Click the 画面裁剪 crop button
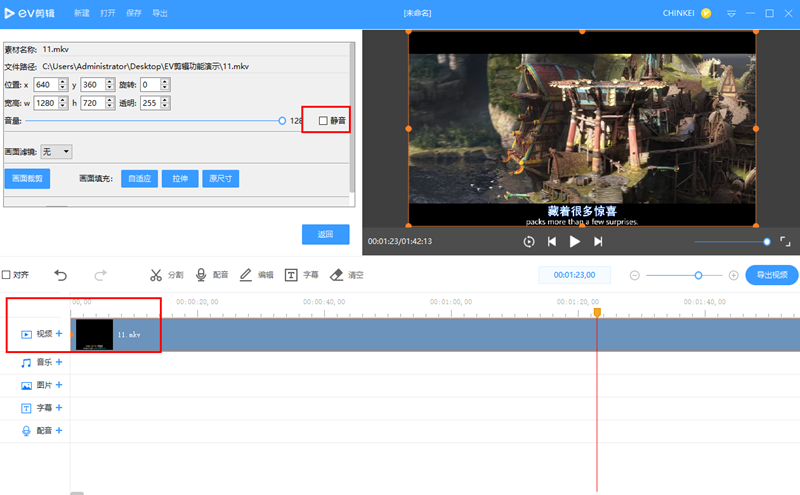Viewport: 800px width, 495px height. 28,179
